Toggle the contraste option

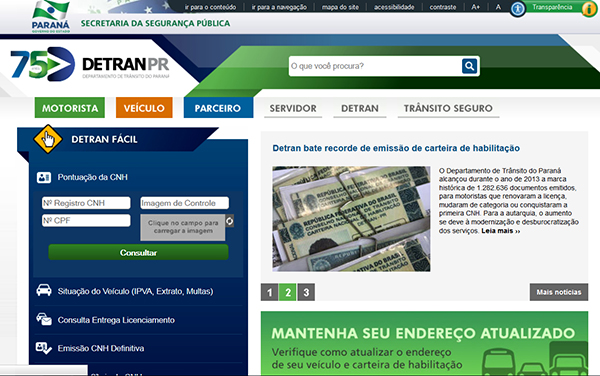point(443,7)
